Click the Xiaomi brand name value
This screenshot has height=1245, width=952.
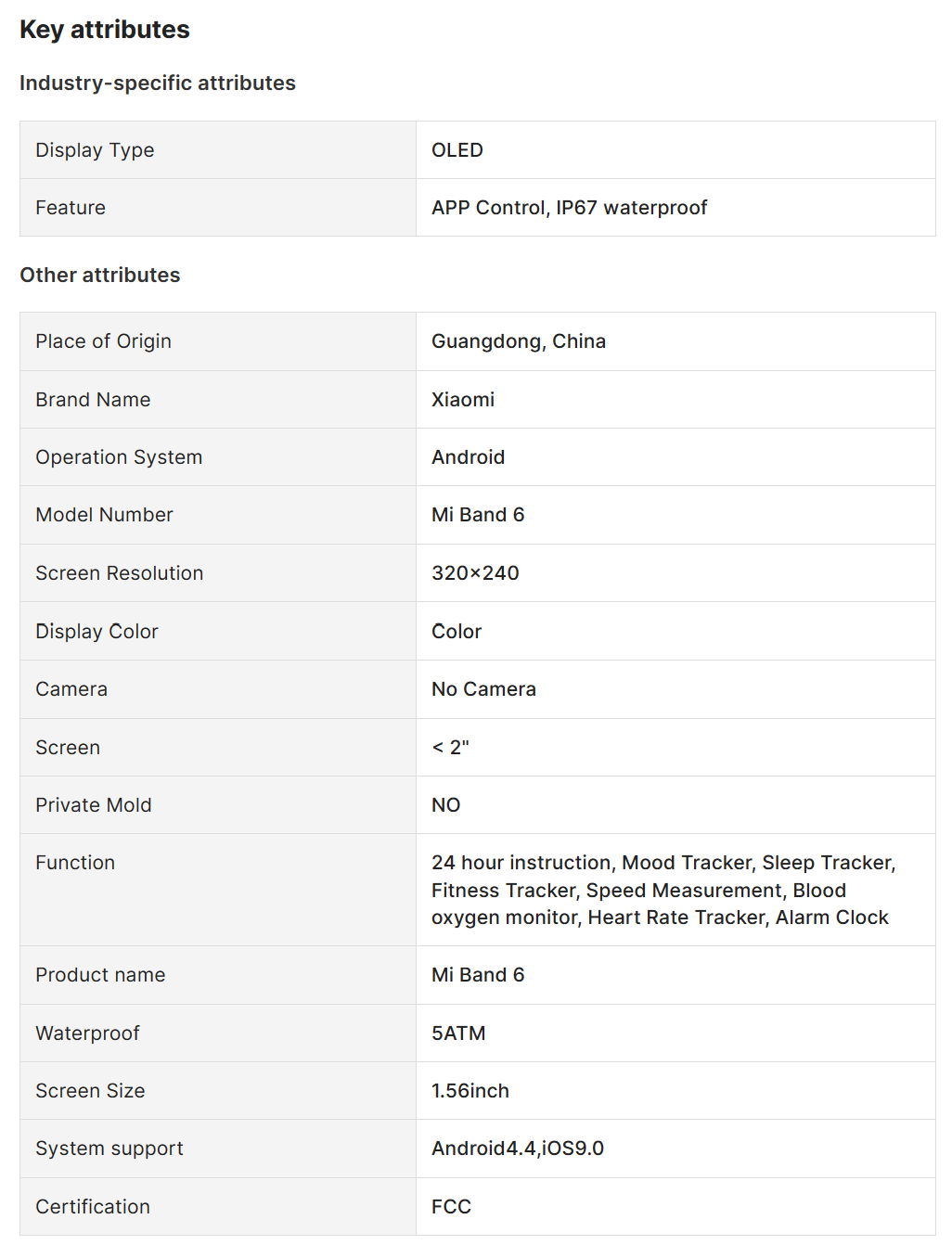[463, 400]
